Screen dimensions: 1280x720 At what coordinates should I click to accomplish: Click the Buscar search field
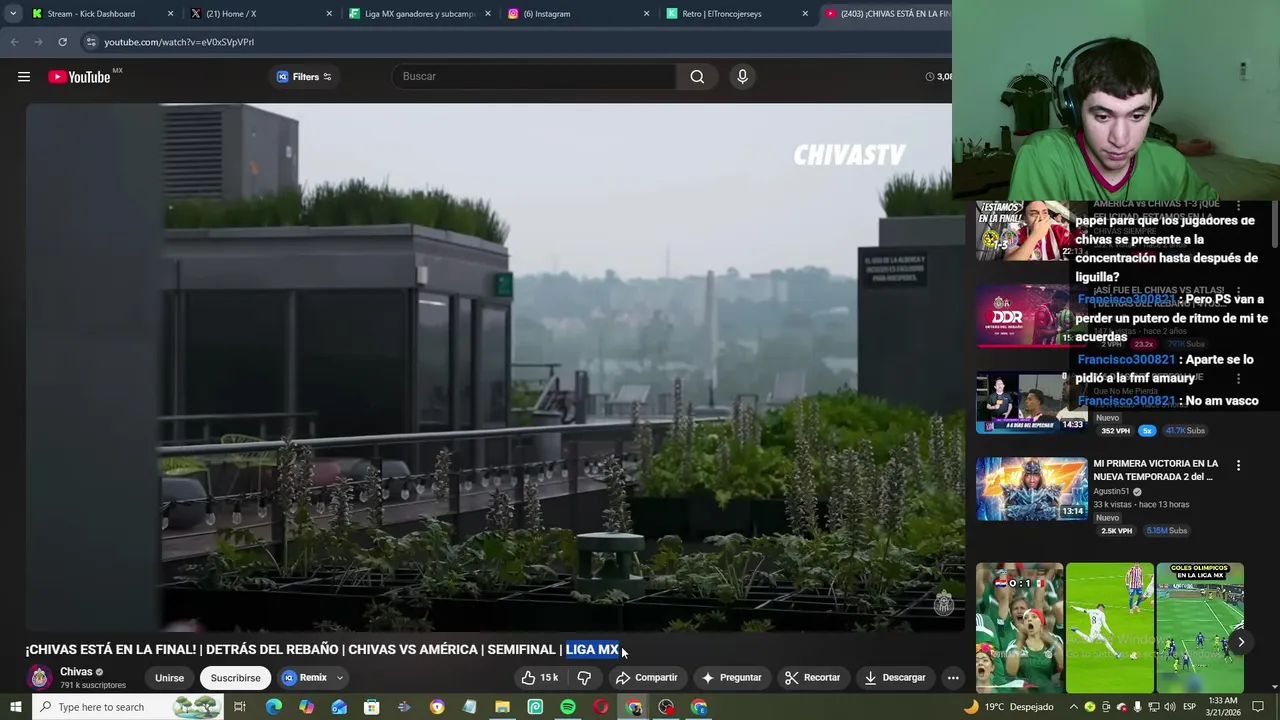click(x=533, y=77)
